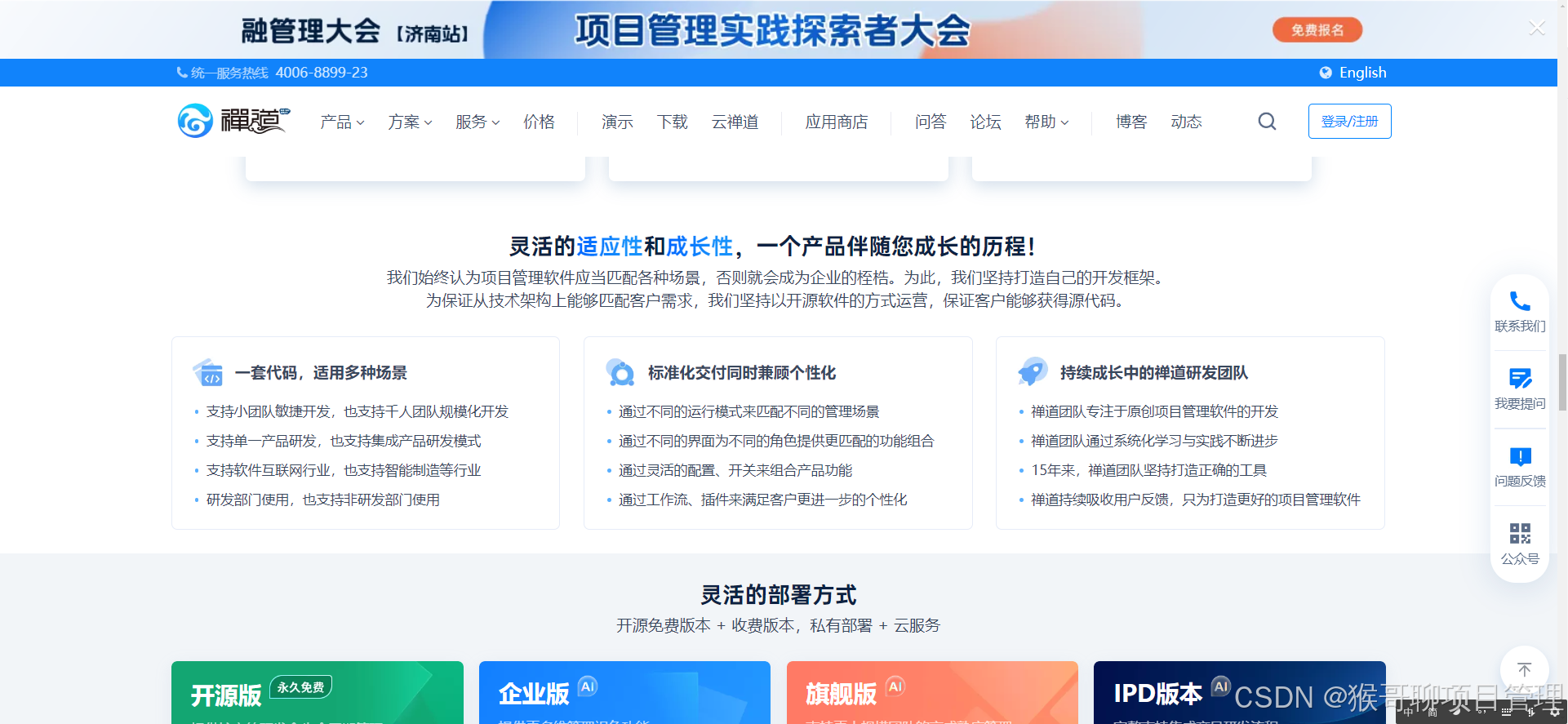Click the hotline phone icon in blue bar
This screenshot has width=1568, height=724.
pyautogui.click(x=182, y=73)
